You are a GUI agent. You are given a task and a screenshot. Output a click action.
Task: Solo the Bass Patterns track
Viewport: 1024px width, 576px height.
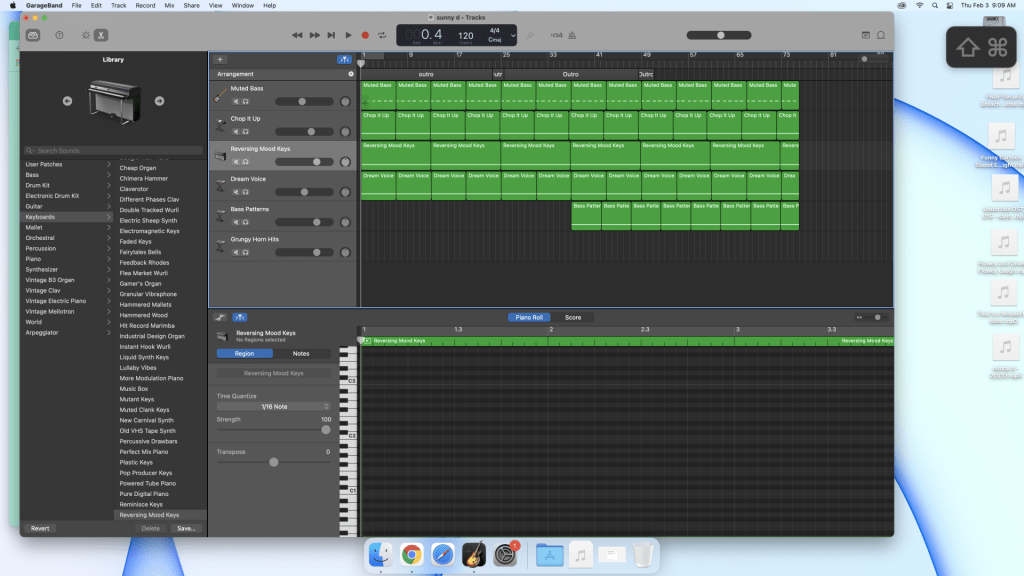[246, 222]
